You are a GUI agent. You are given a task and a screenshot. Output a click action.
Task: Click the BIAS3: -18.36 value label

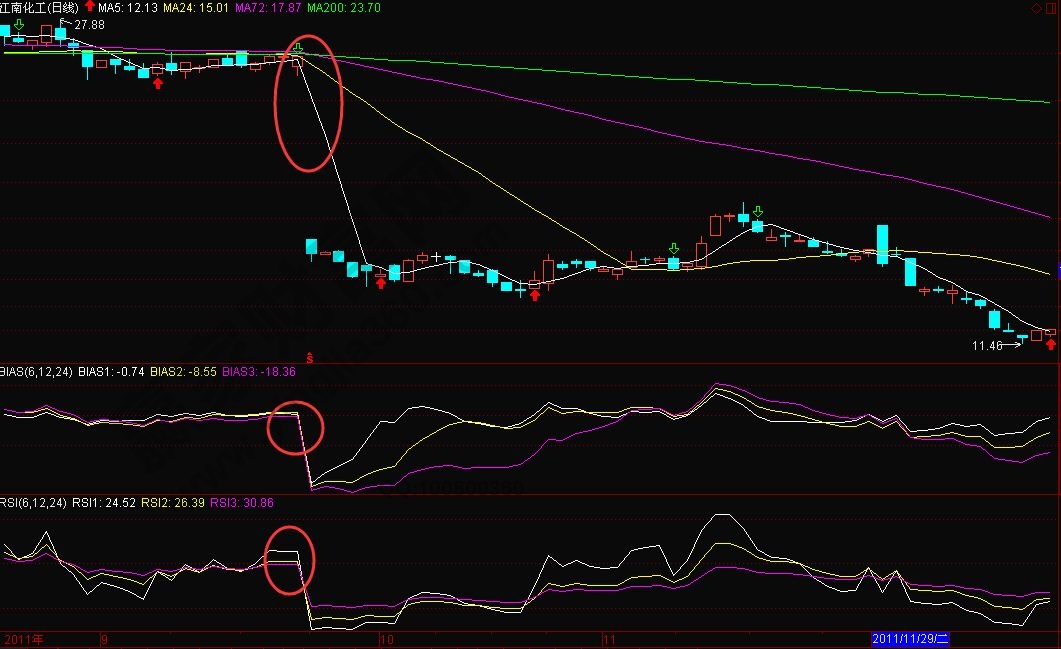tap(258, 371)
